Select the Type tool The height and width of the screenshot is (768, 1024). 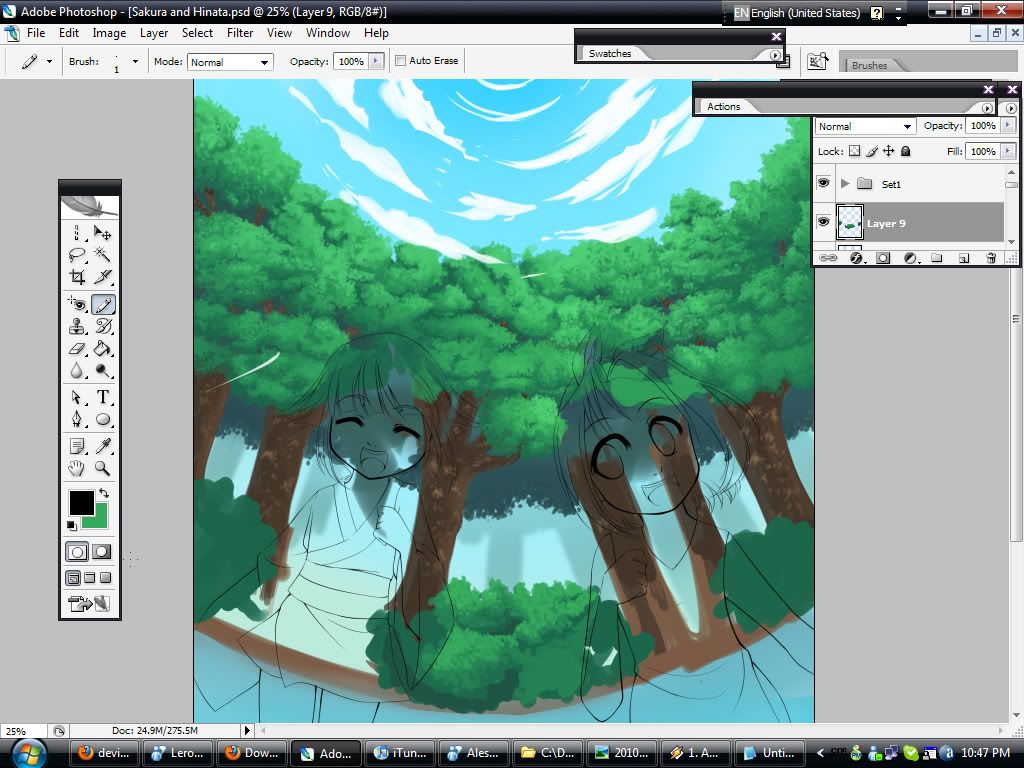(103, 397)
